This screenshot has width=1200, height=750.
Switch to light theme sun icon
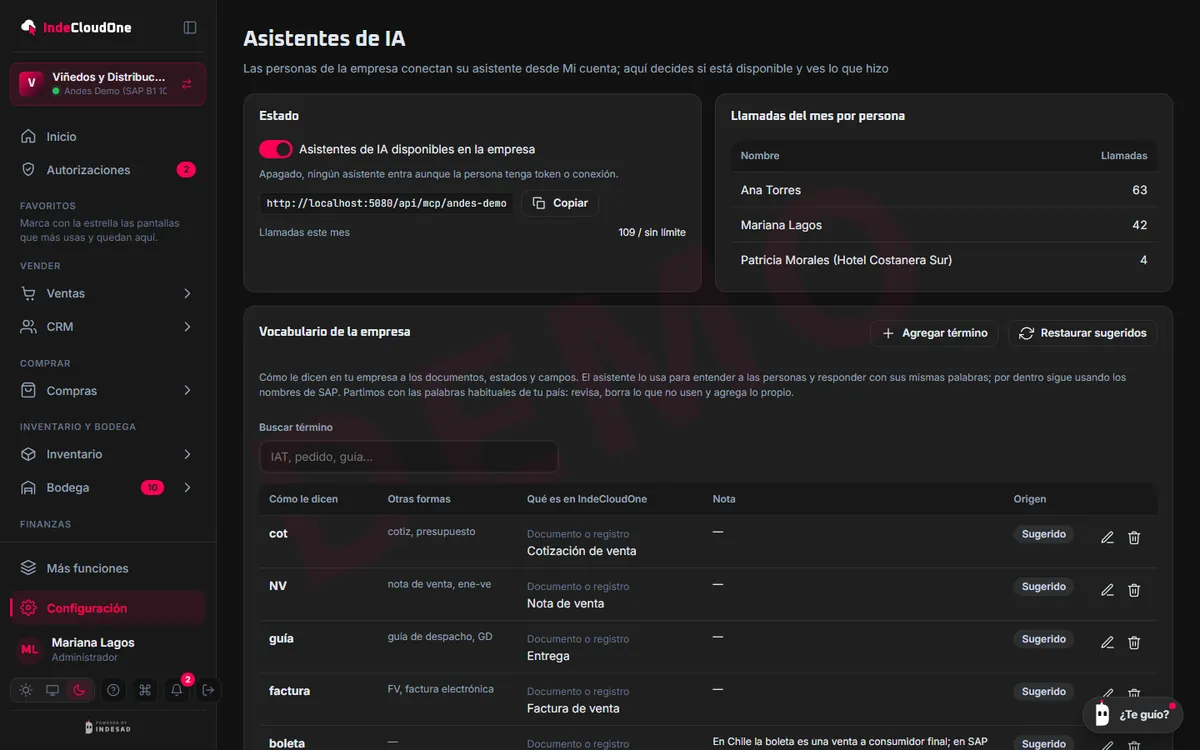pyautogui.click(x=26, y=690)
